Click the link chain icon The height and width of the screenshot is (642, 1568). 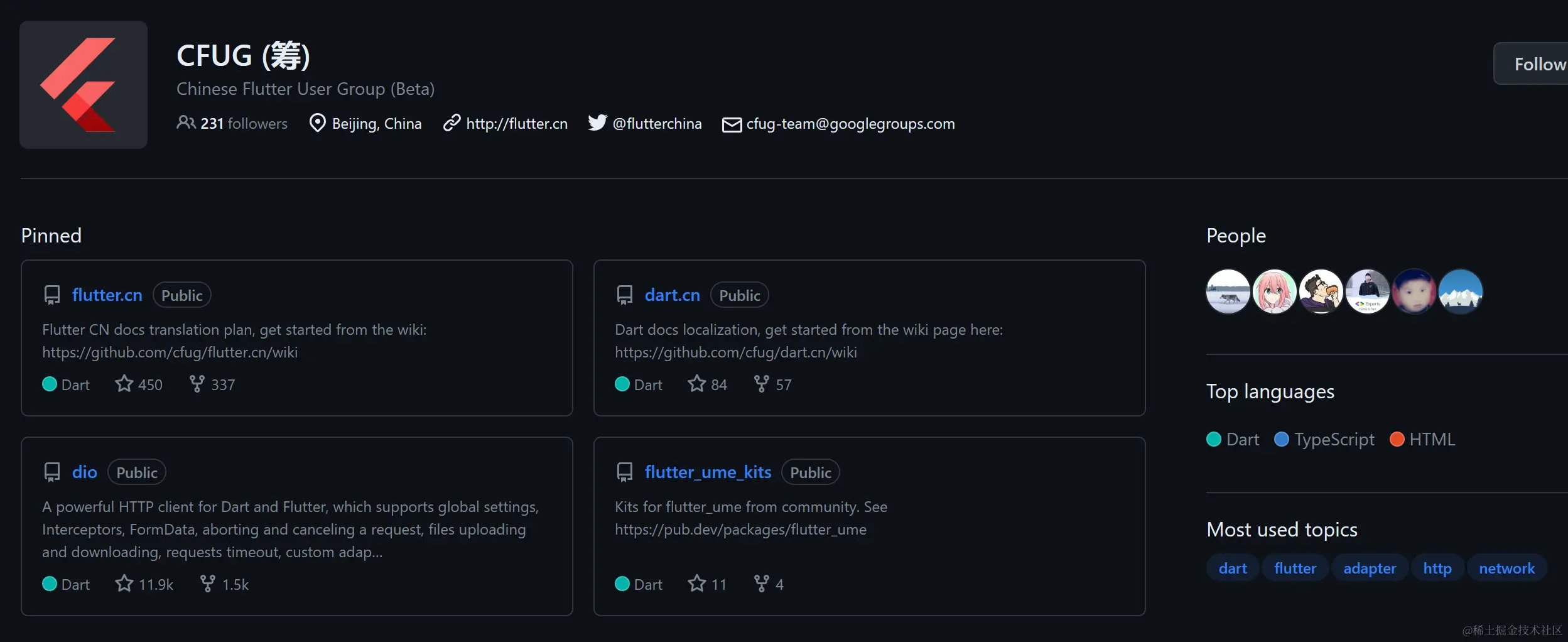[452, 123]
